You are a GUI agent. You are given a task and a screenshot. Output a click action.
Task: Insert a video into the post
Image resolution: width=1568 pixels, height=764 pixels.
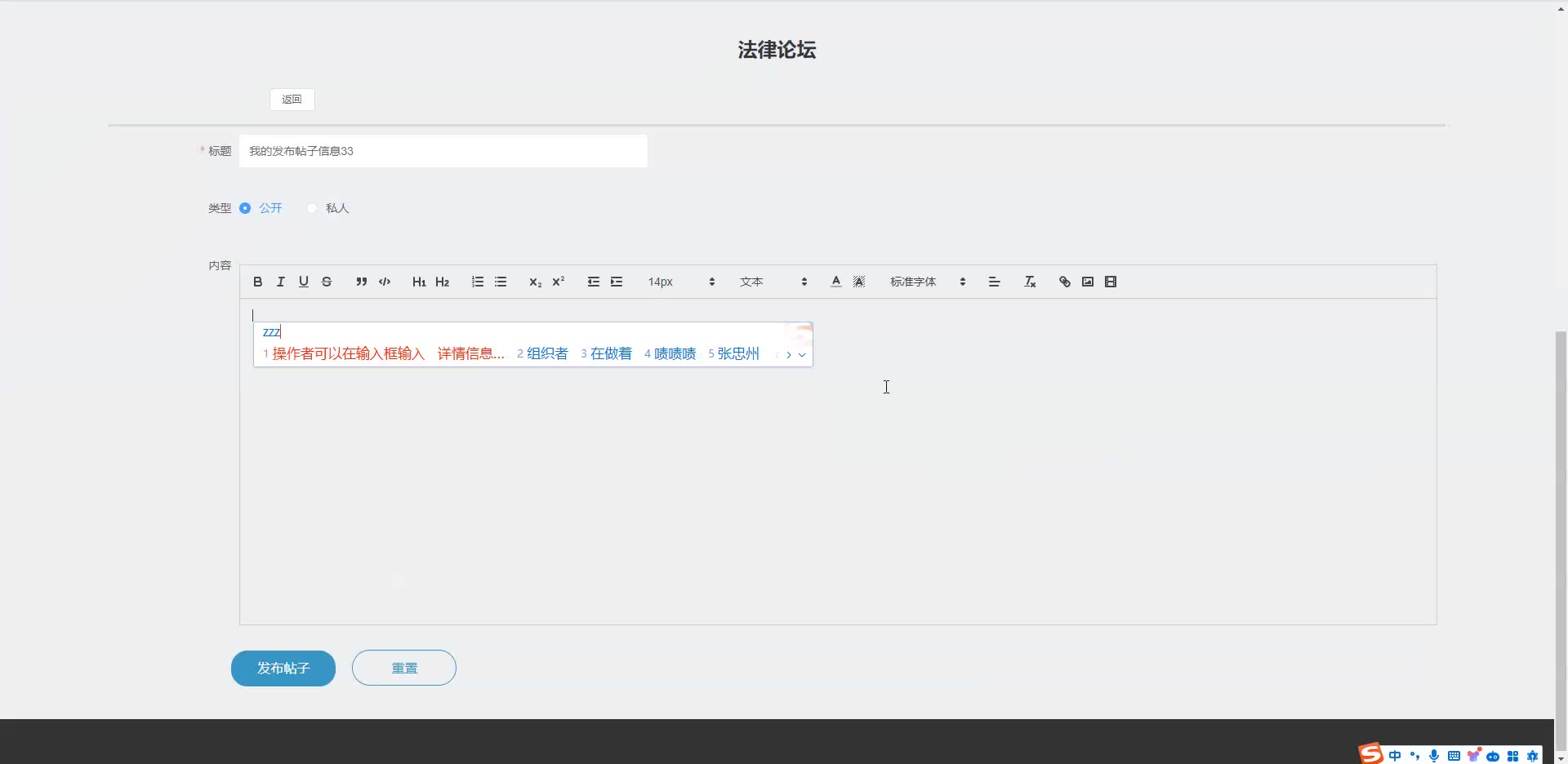1111,282
